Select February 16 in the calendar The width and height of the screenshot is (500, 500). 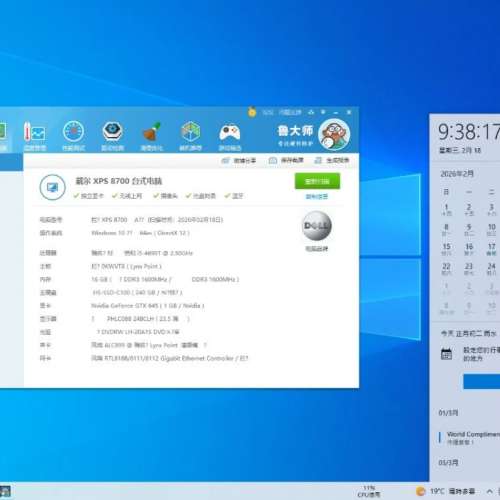[469, 249]
